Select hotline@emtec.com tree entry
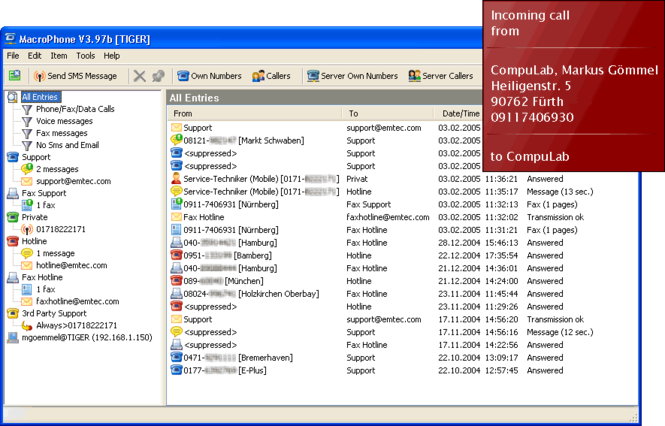 [x=71, y=266]
